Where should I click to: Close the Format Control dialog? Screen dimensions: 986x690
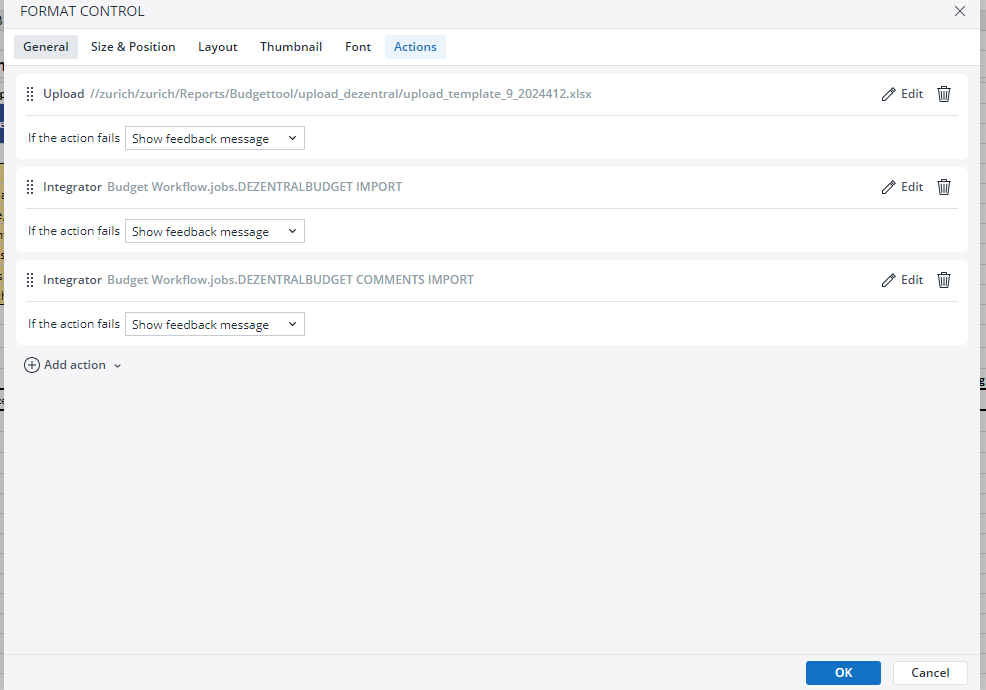(x=960, y=12)
